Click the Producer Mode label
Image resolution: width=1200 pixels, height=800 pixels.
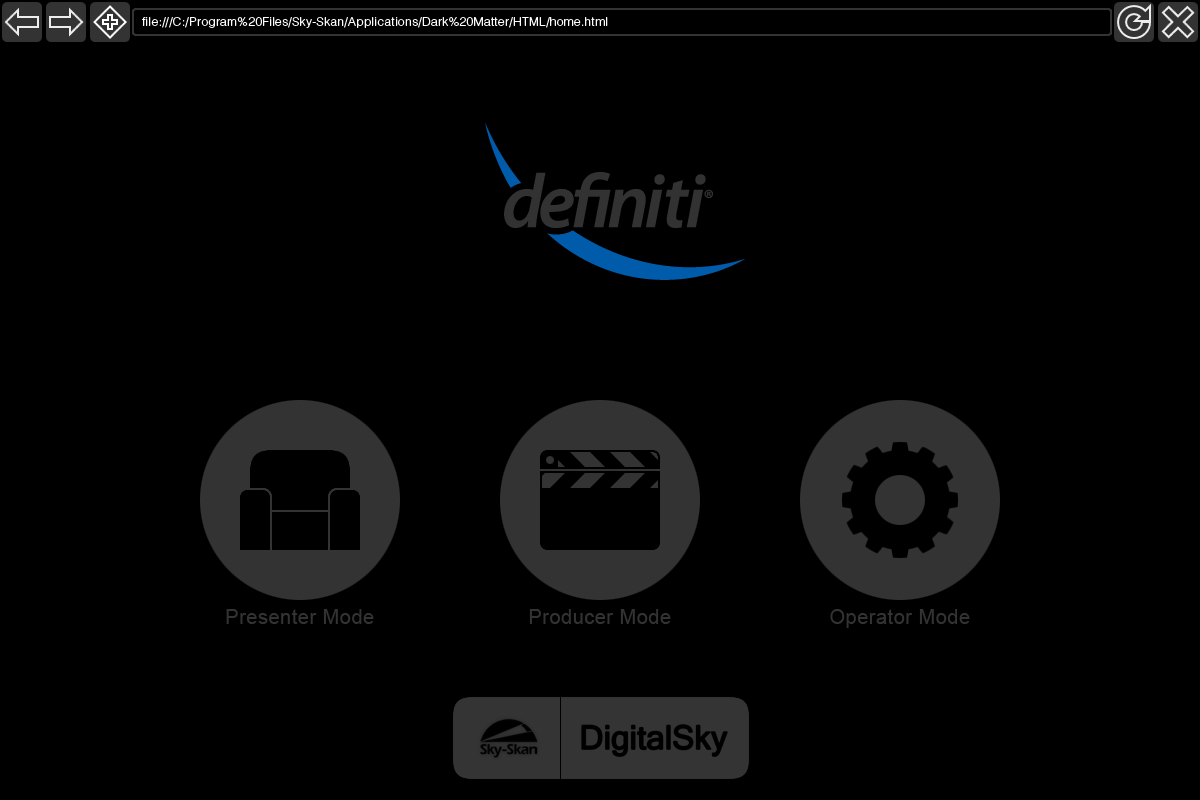click(600, 617)
